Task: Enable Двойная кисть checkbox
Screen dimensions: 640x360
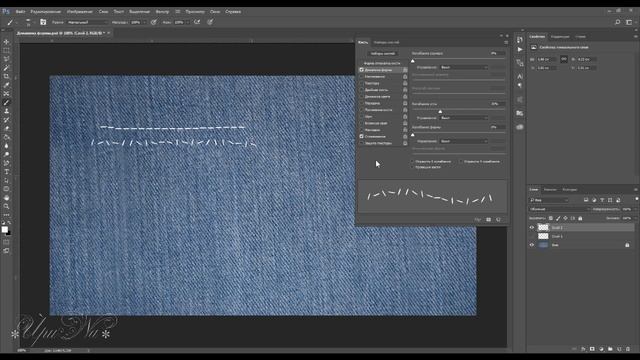Action: (362, 90)
